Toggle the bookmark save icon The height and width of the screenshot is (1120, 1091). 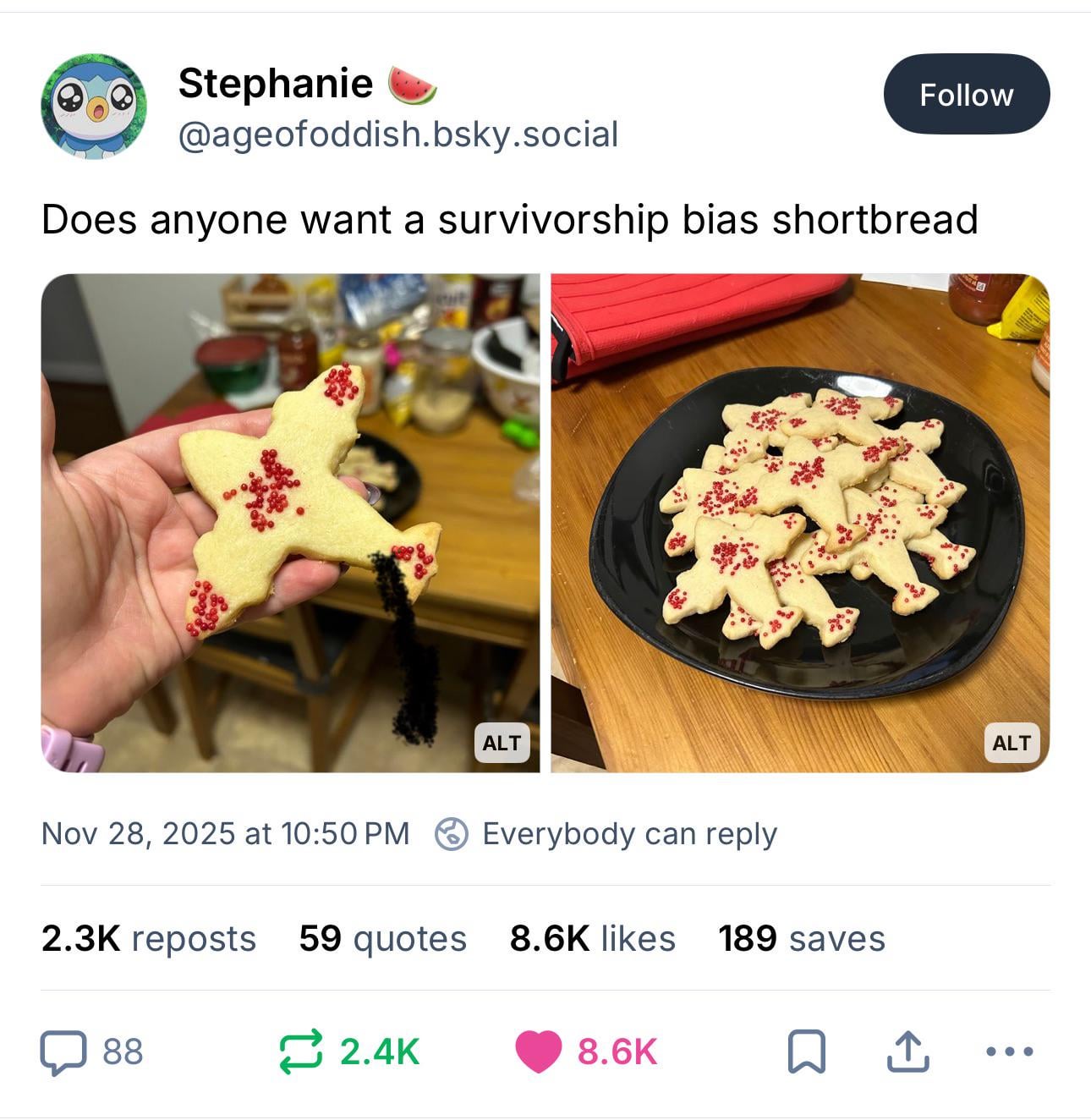[807, 1052]
